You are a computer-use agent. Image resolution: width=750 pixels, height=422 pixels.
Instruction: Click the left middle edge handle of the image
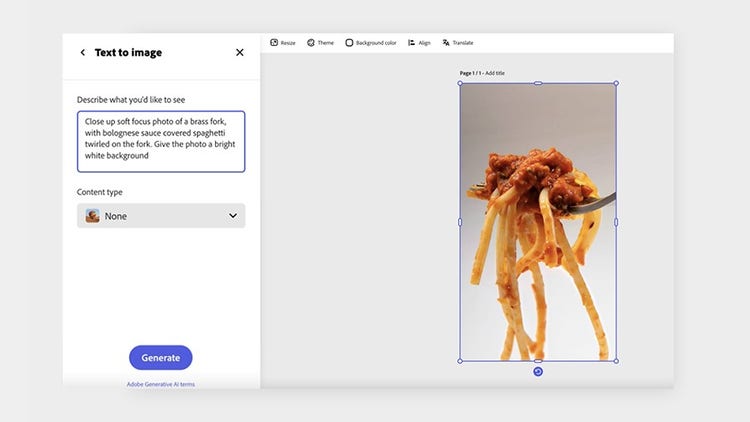point(460,222)
